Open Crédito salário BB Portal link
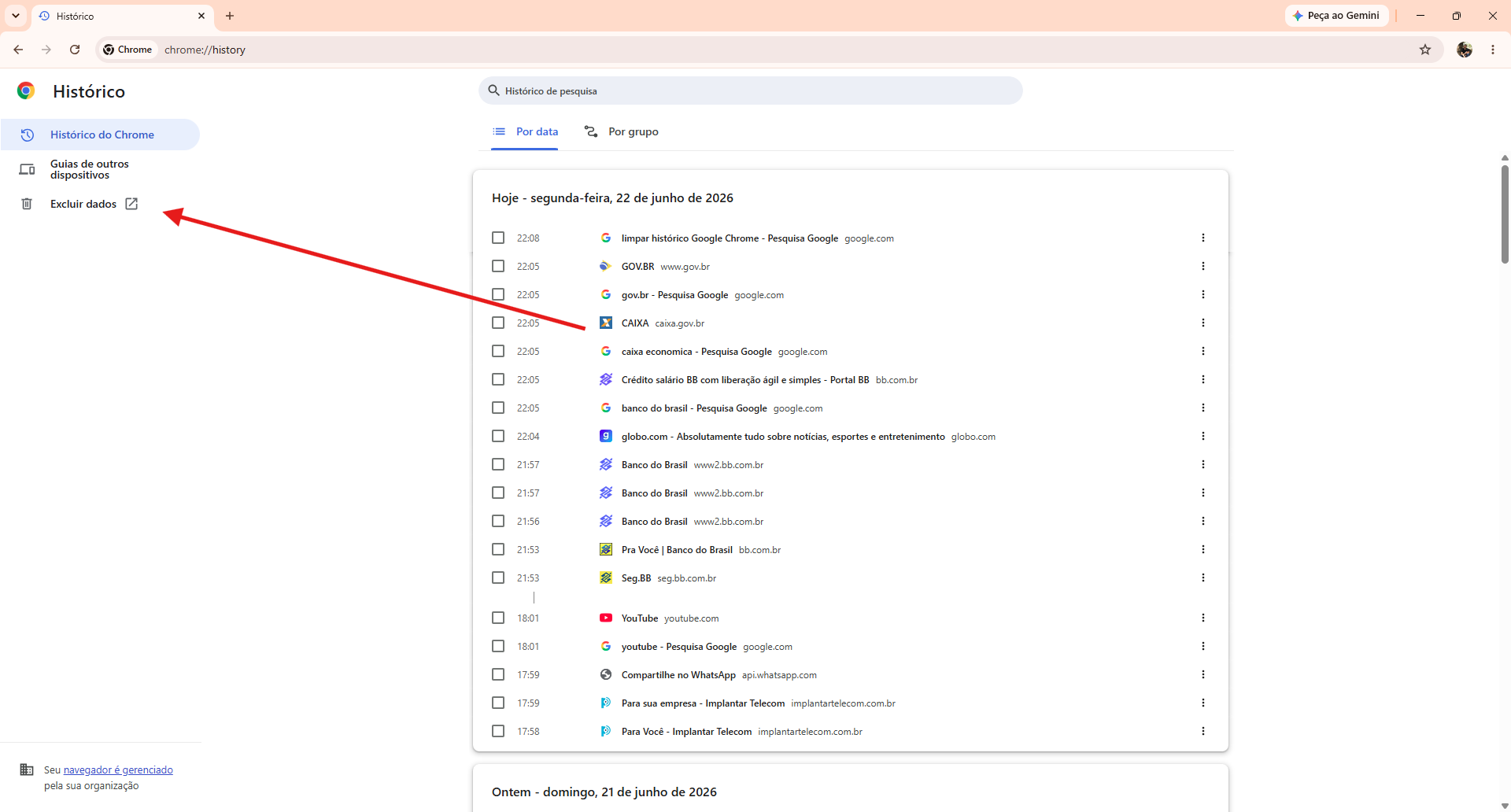 745,380
